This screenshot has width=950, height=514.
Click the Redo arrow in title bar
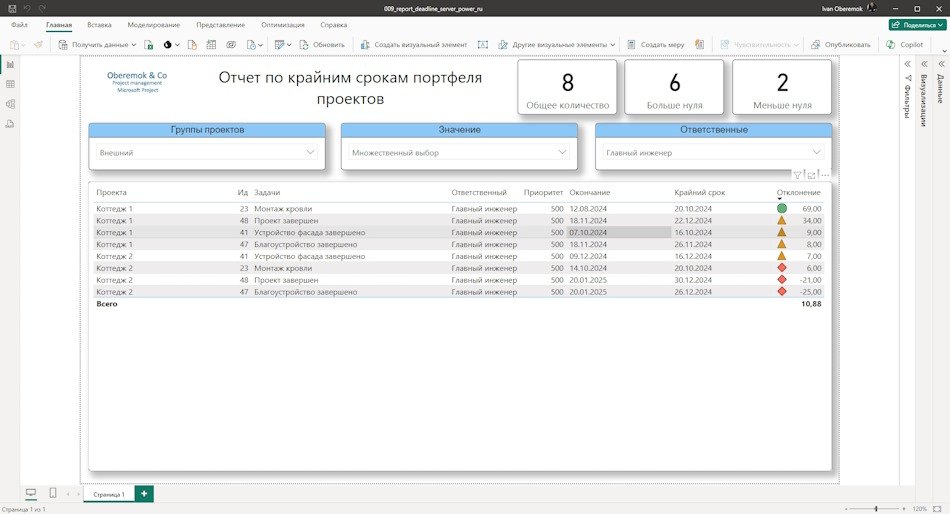(42, 8)
